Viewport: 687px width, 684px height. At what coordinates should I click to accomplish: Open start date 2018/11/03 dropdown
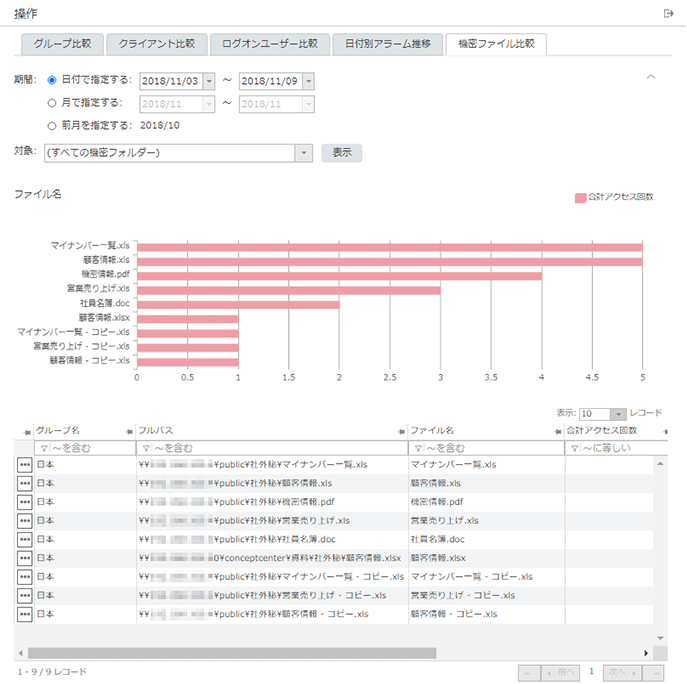[208, 81]
